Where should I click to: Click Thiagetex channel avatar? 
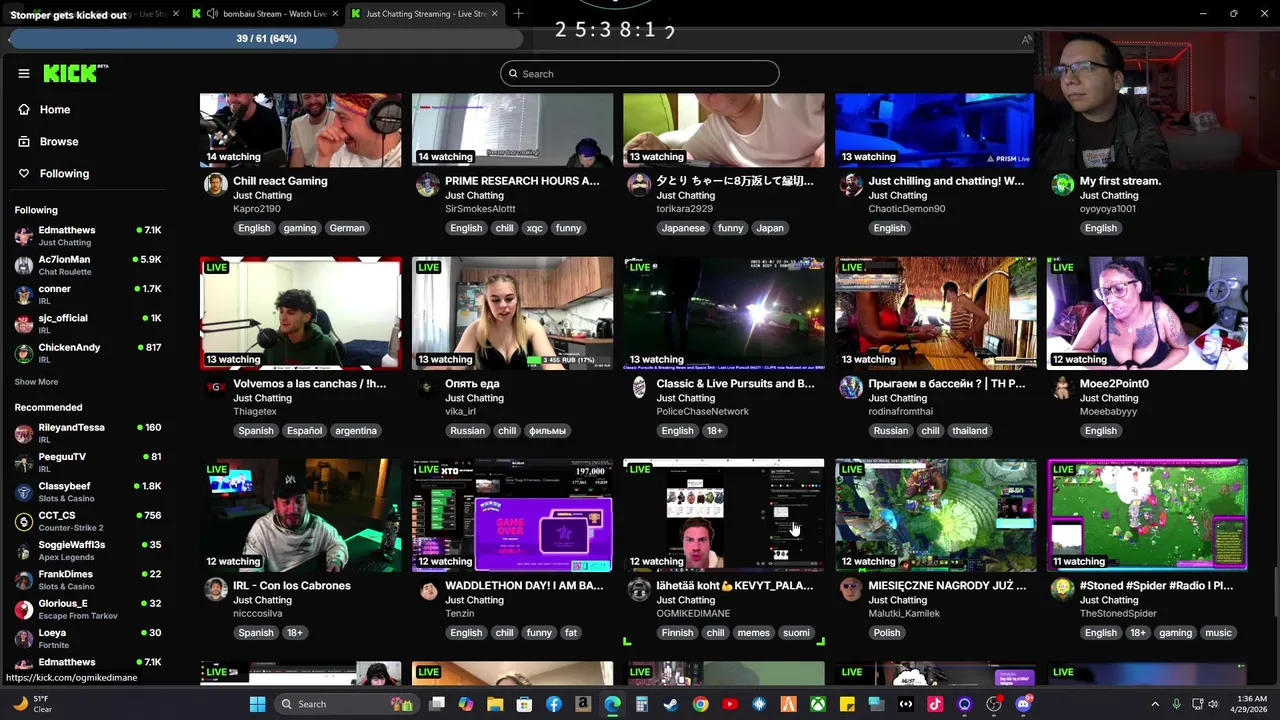pyautogui.click(x=215, y=387)
